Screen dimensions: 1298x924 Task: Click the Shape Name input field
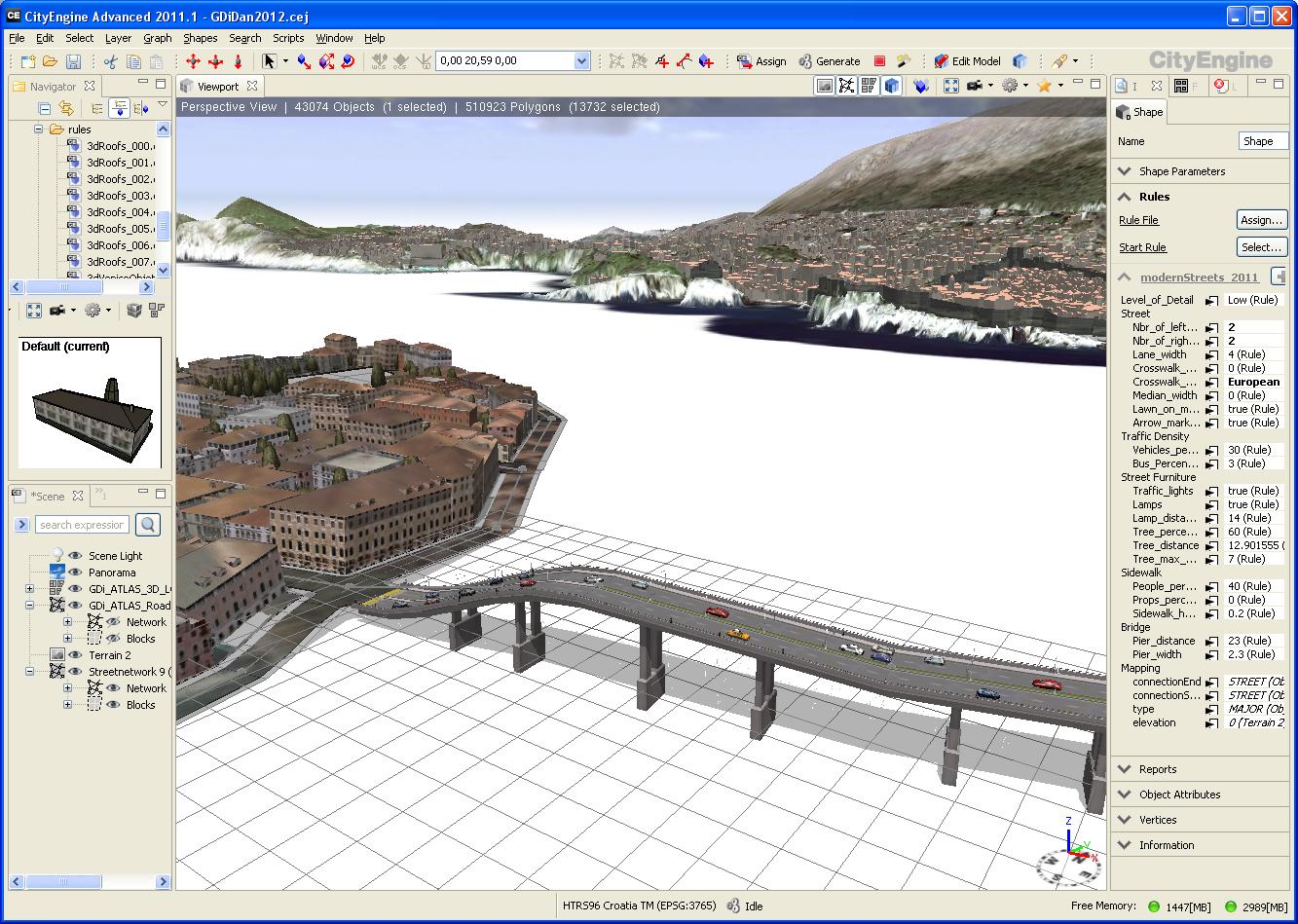pyautogui.click(x=1263, y=141)
